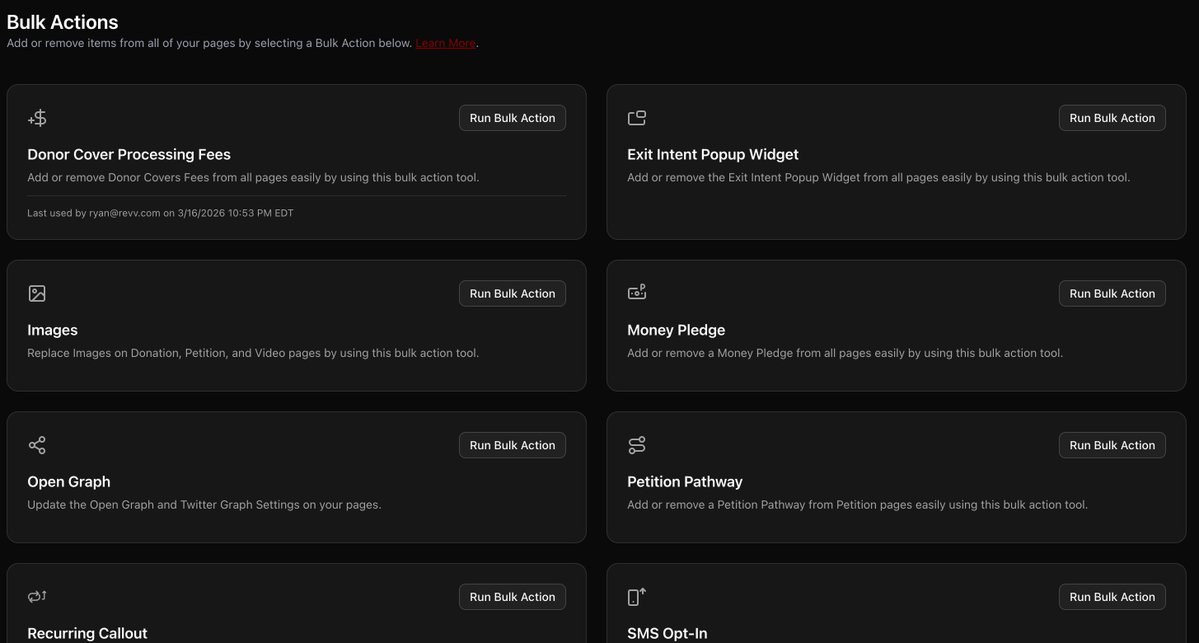1199x643 pixels.
Task: Run Bulk Action for Open Graph
Action: pyautogui.click(x=512, y=445)
